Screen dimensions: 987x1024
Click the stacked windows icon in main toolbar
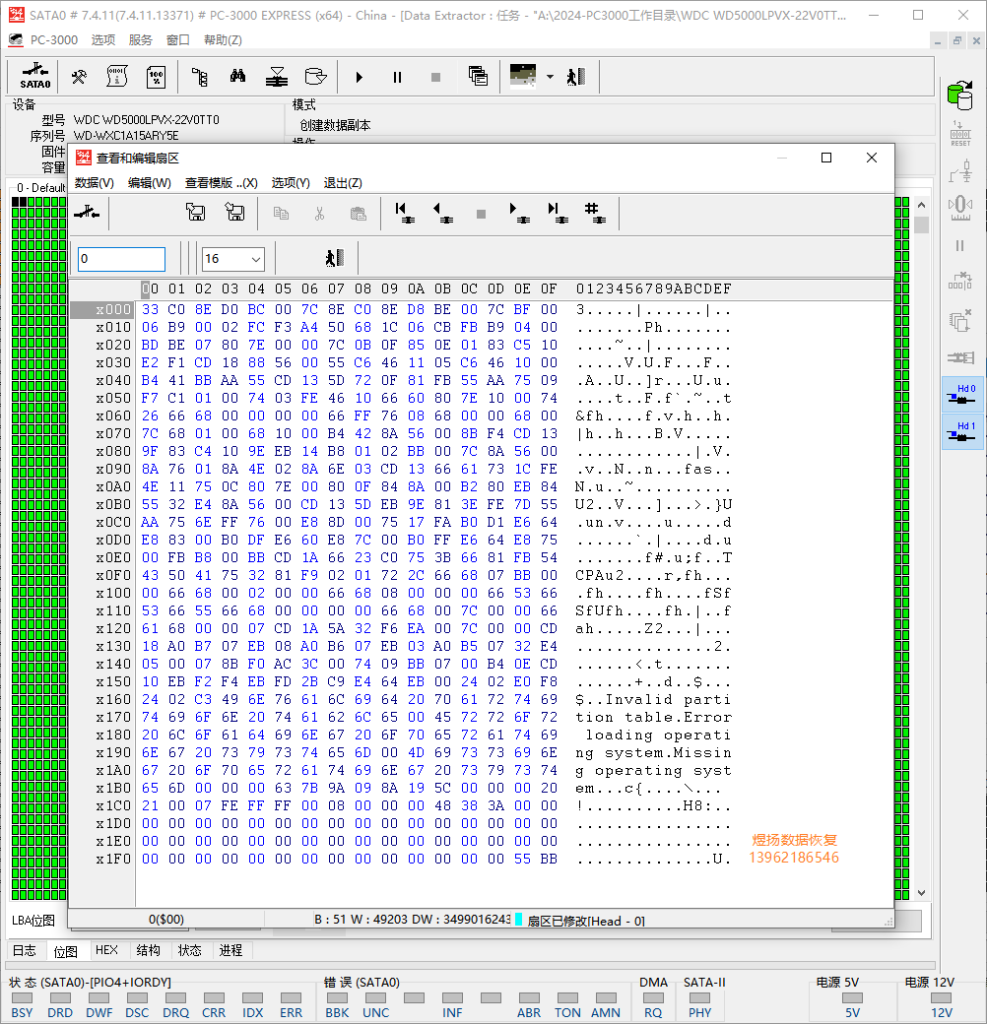(478, 76)
